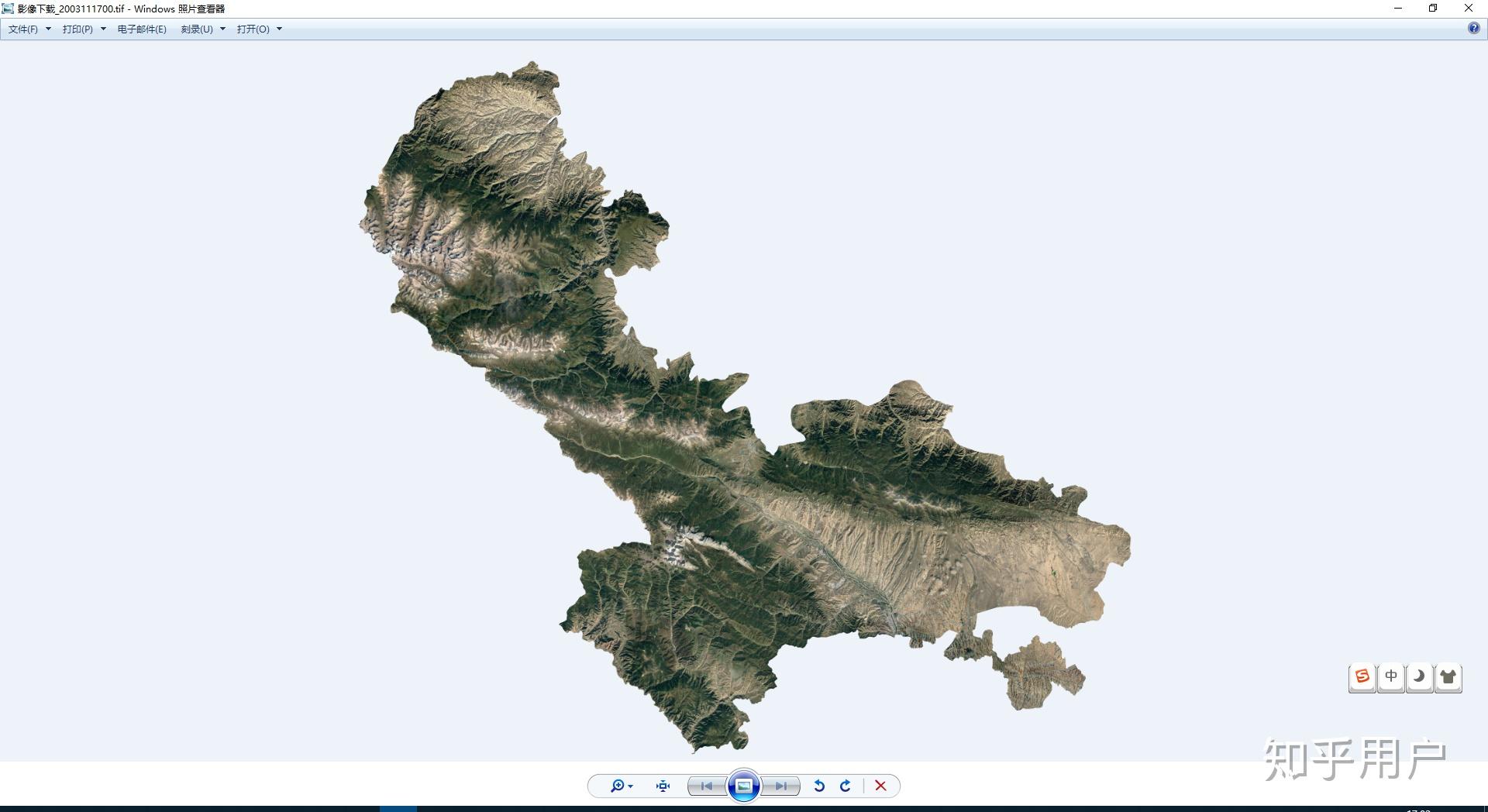Restore down the photo viewer window
The width and height of the screenshot is (1488, 812).
click(x=1433, y=9)
